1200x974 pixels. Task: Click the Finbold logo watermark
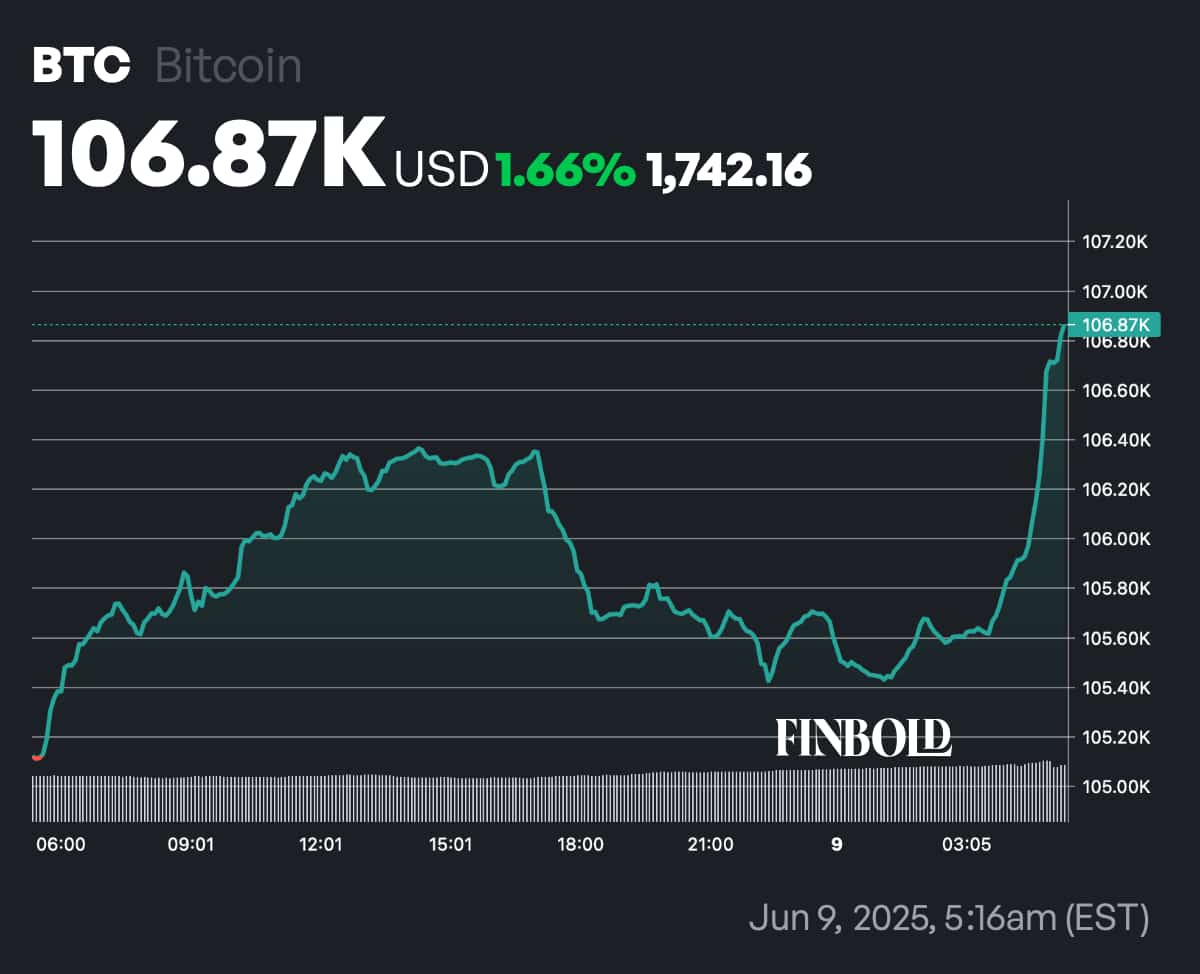click(x=864, y=738)
